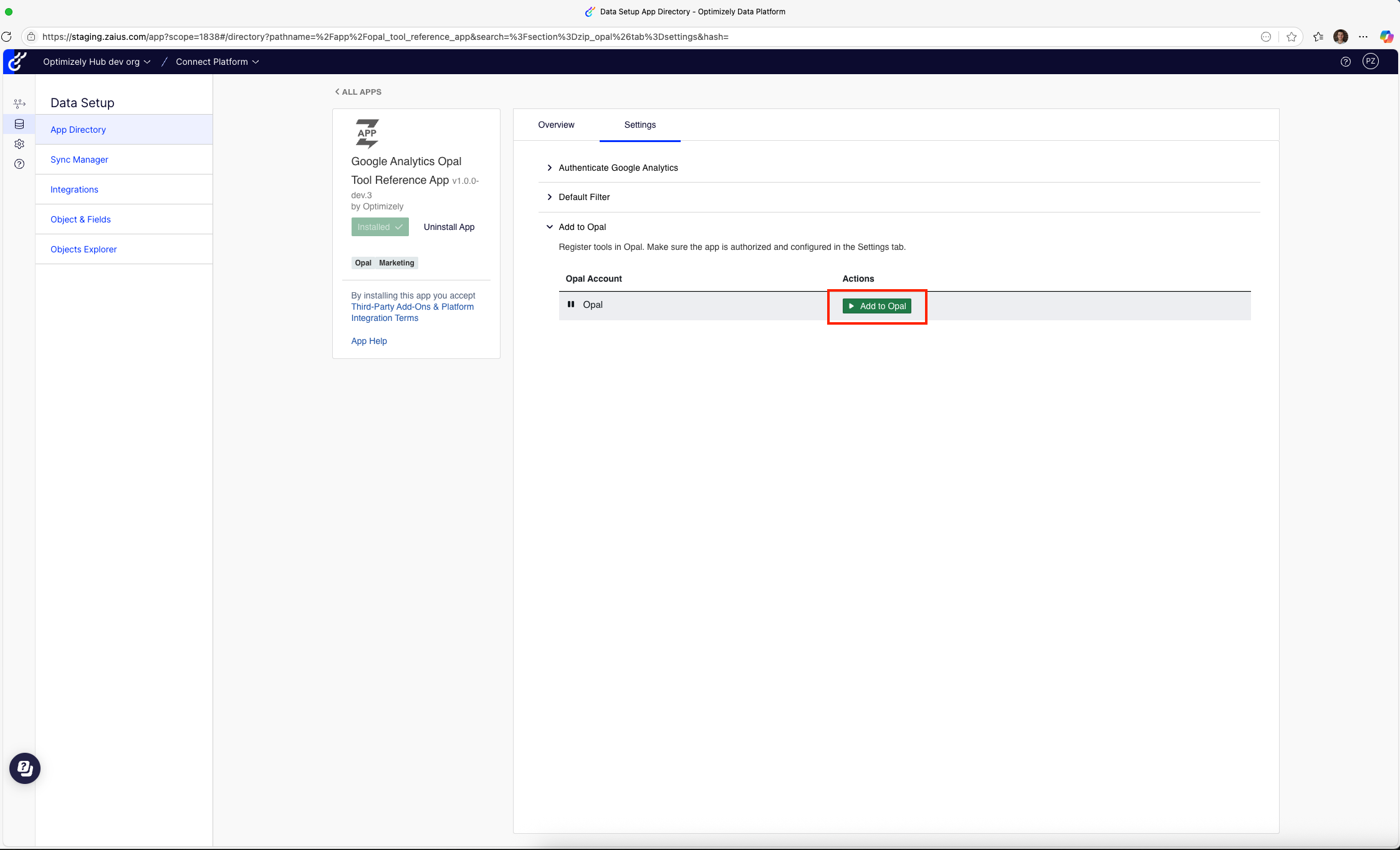Open the PZ user avatar menu
Image resolution: width=1400 pixels, height=850 pixels.
[x=1370, y=61]
